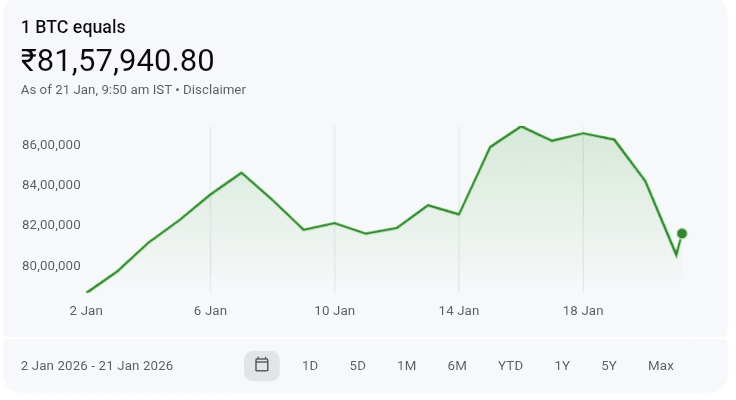This screenshot has width=736, height=400.
Task: Open the custom date range calendar icon
Action: tap(261, 365)
